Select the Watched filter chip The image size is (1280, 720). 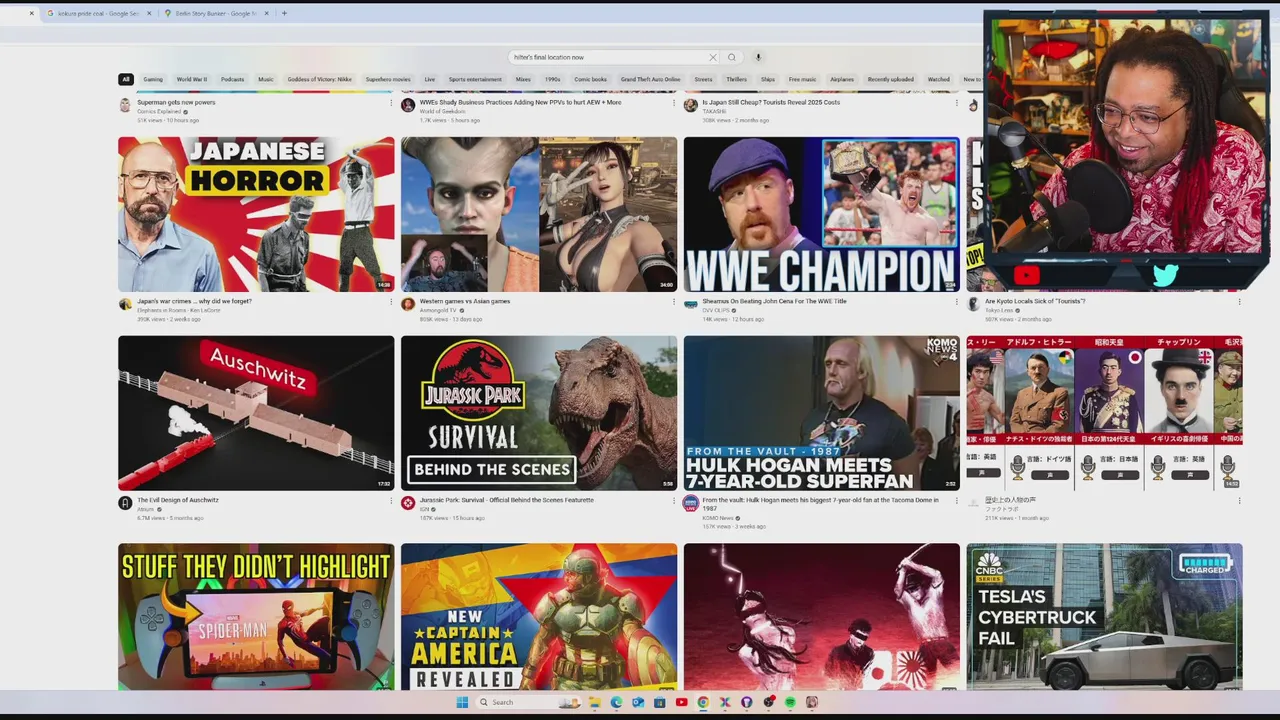[x=939, y=79]
